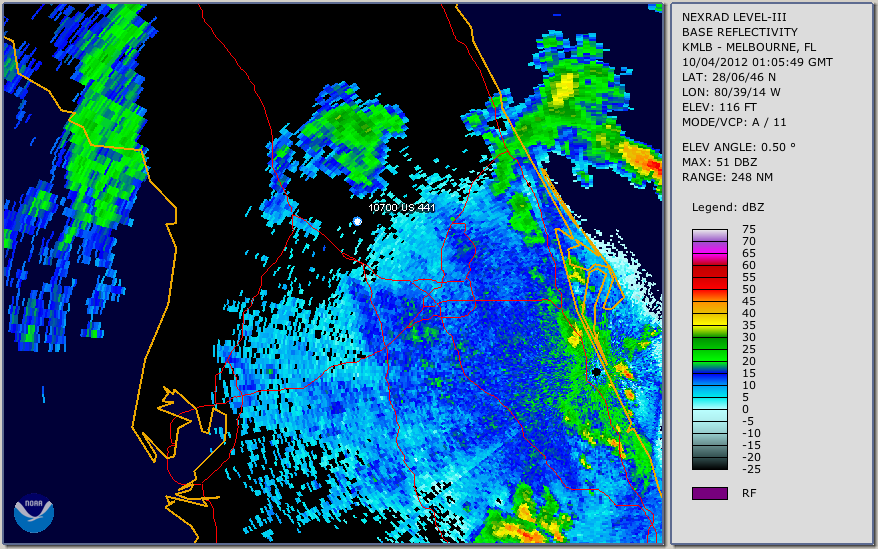The image size is (878, 549).
Task: Click the 50 value on legend scale
Action: [x=749, y=289]
